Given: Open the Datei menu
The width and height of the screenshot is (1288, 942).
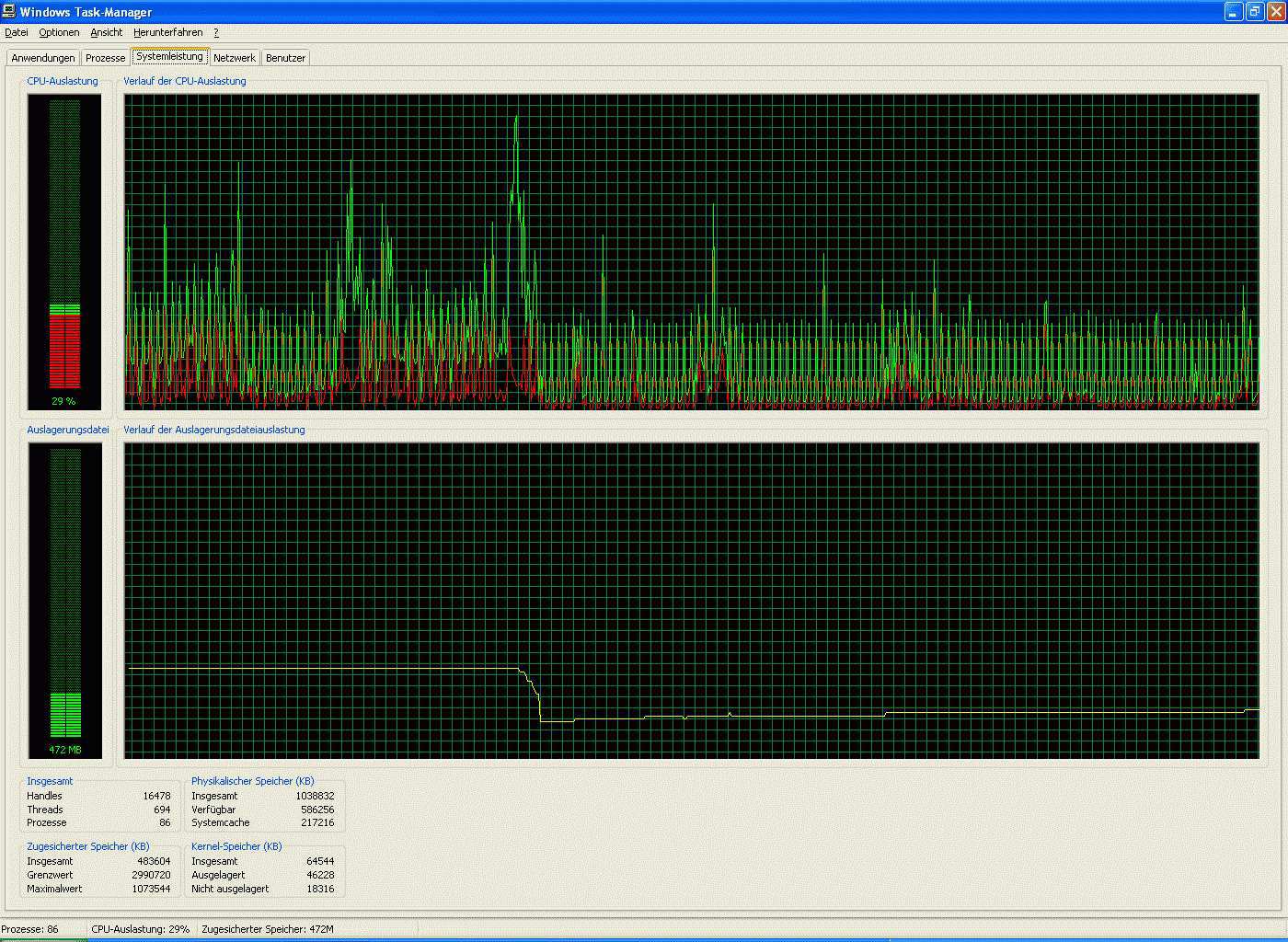Looking at the screenshot, I should click(17, 32).
